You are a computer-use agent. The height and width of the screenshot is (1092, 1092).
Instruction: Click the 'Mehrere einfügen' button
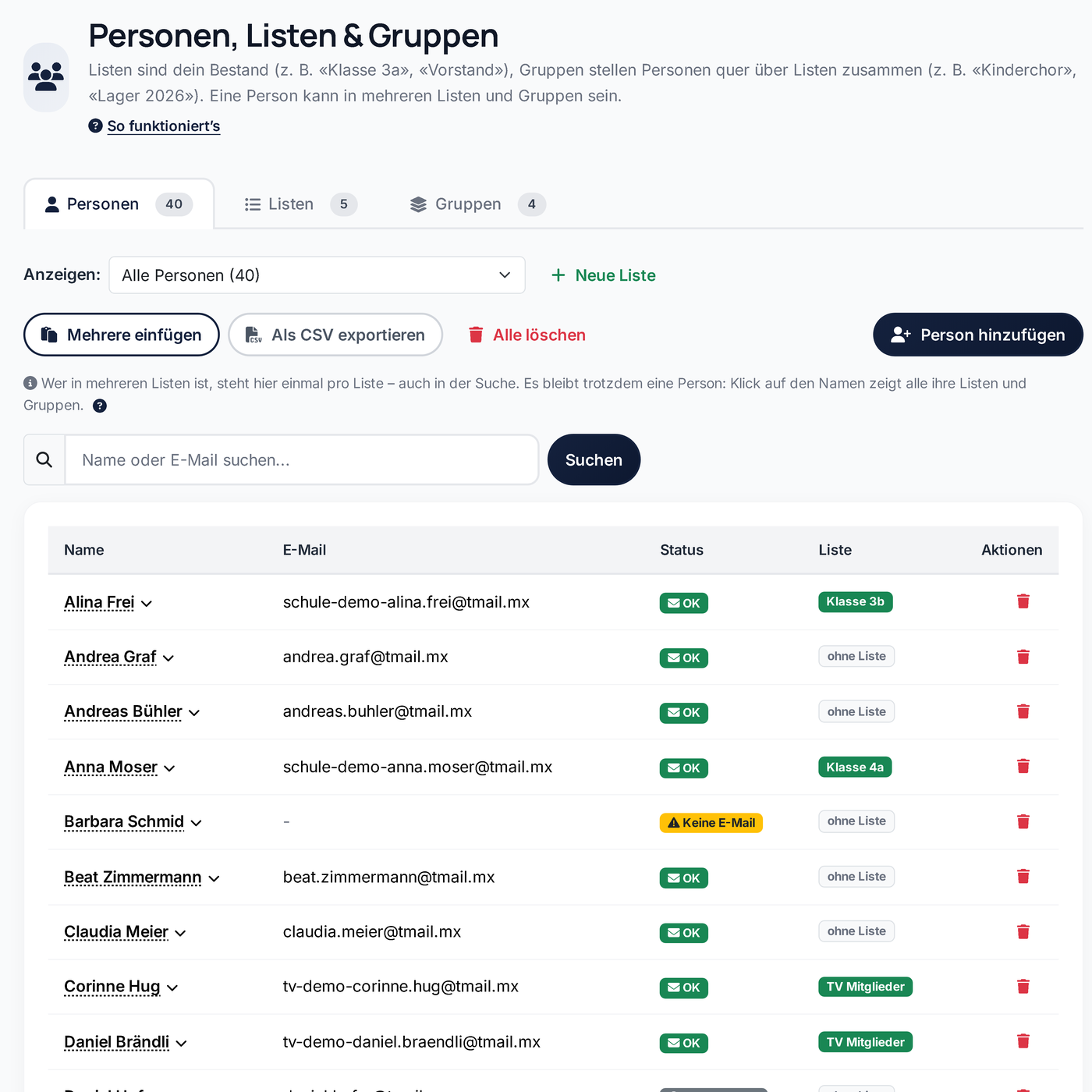(122, 335)
